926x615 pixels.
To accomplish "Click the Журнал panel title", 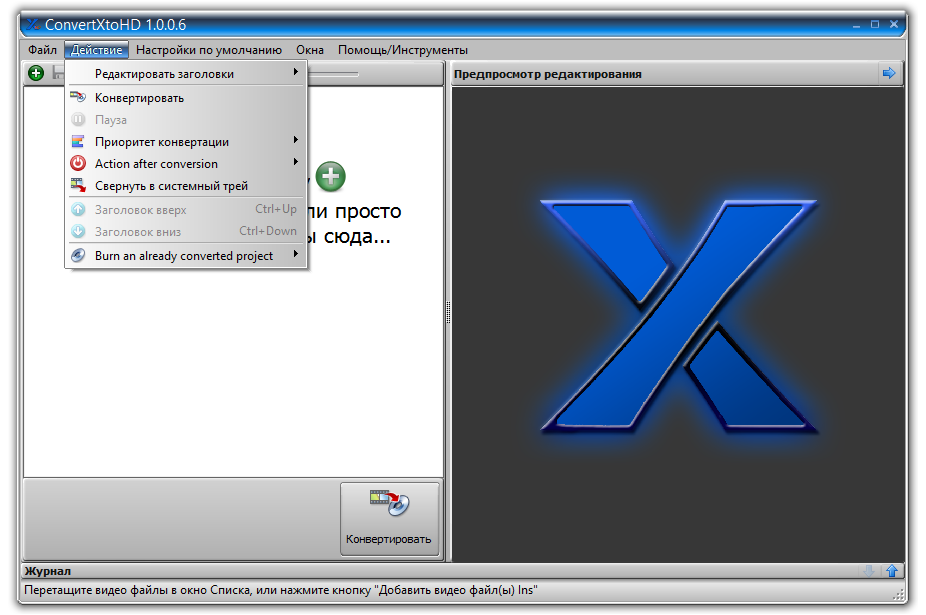I will pyautogui.click(x=48, y=571).
